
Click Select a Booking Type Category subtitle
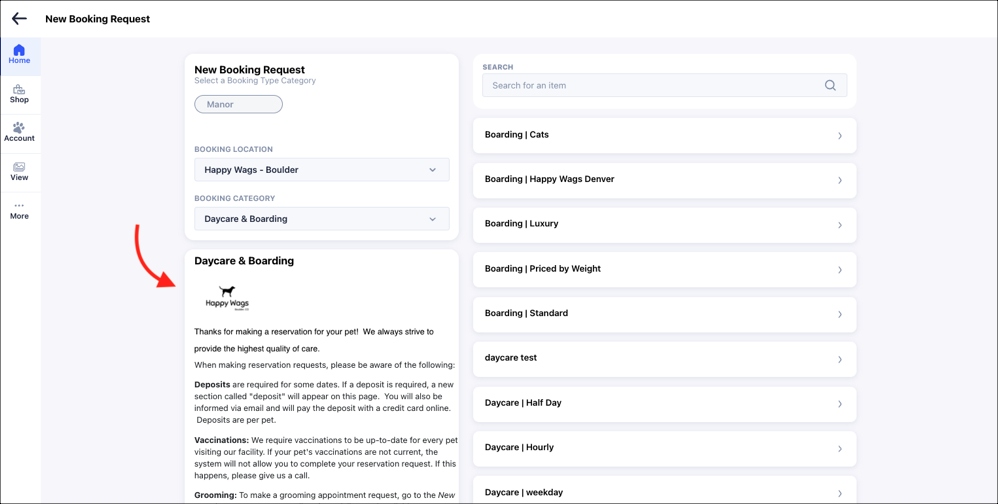click(255, 81)
